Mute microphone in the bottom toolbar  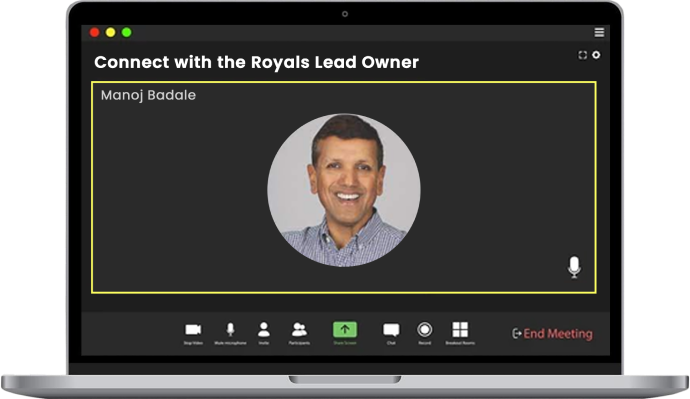click(x=230, y=329)
